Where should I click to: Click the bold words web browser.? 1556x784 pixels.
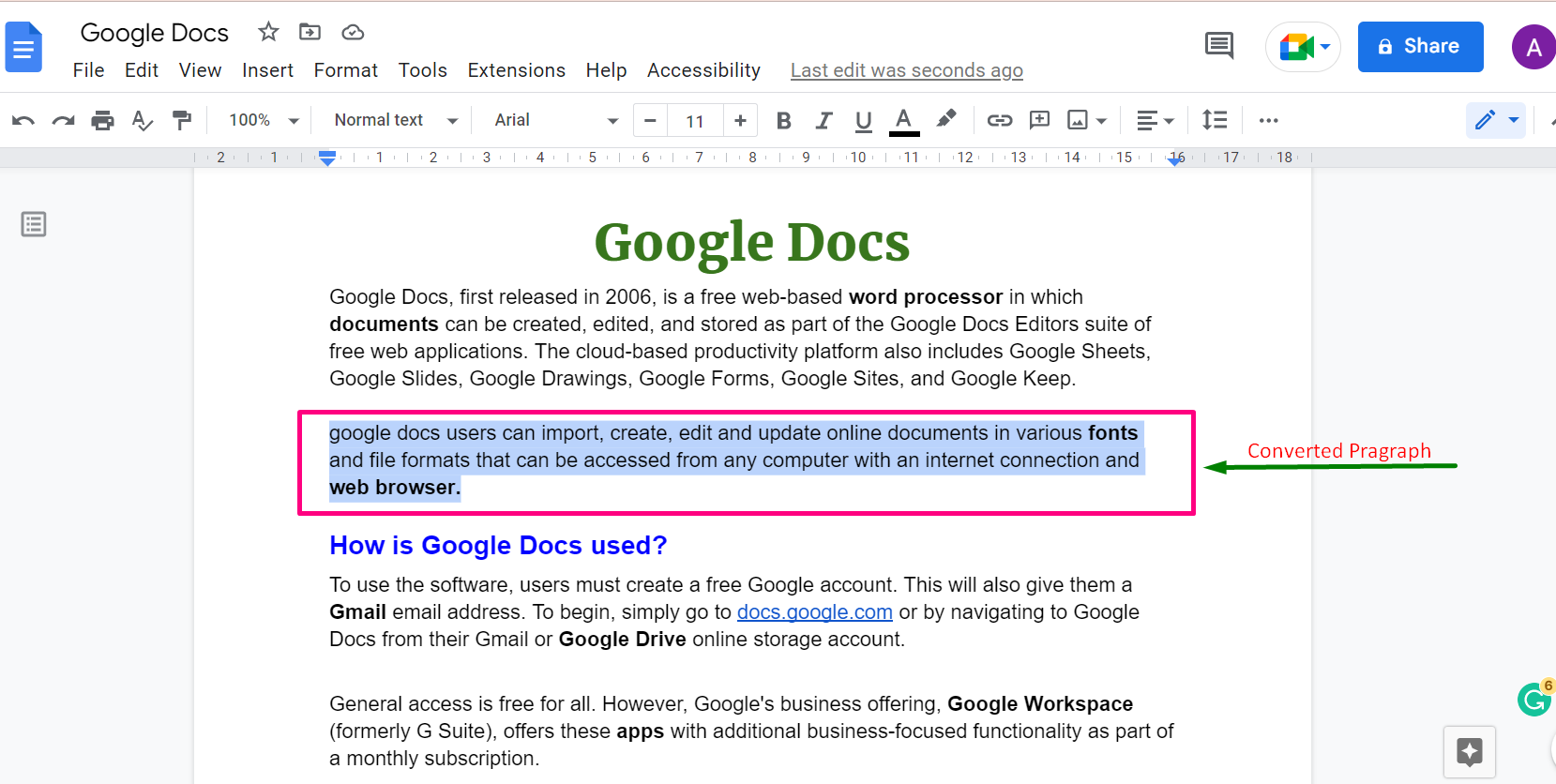[x=395, y=488]
